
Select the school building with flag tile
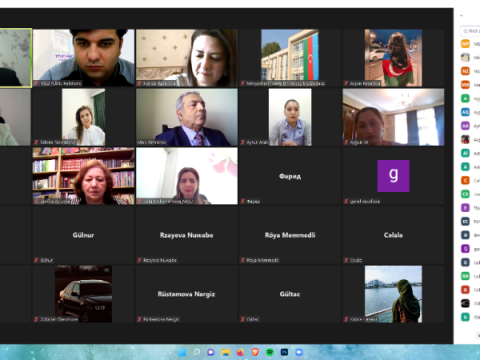pos(290,58)
